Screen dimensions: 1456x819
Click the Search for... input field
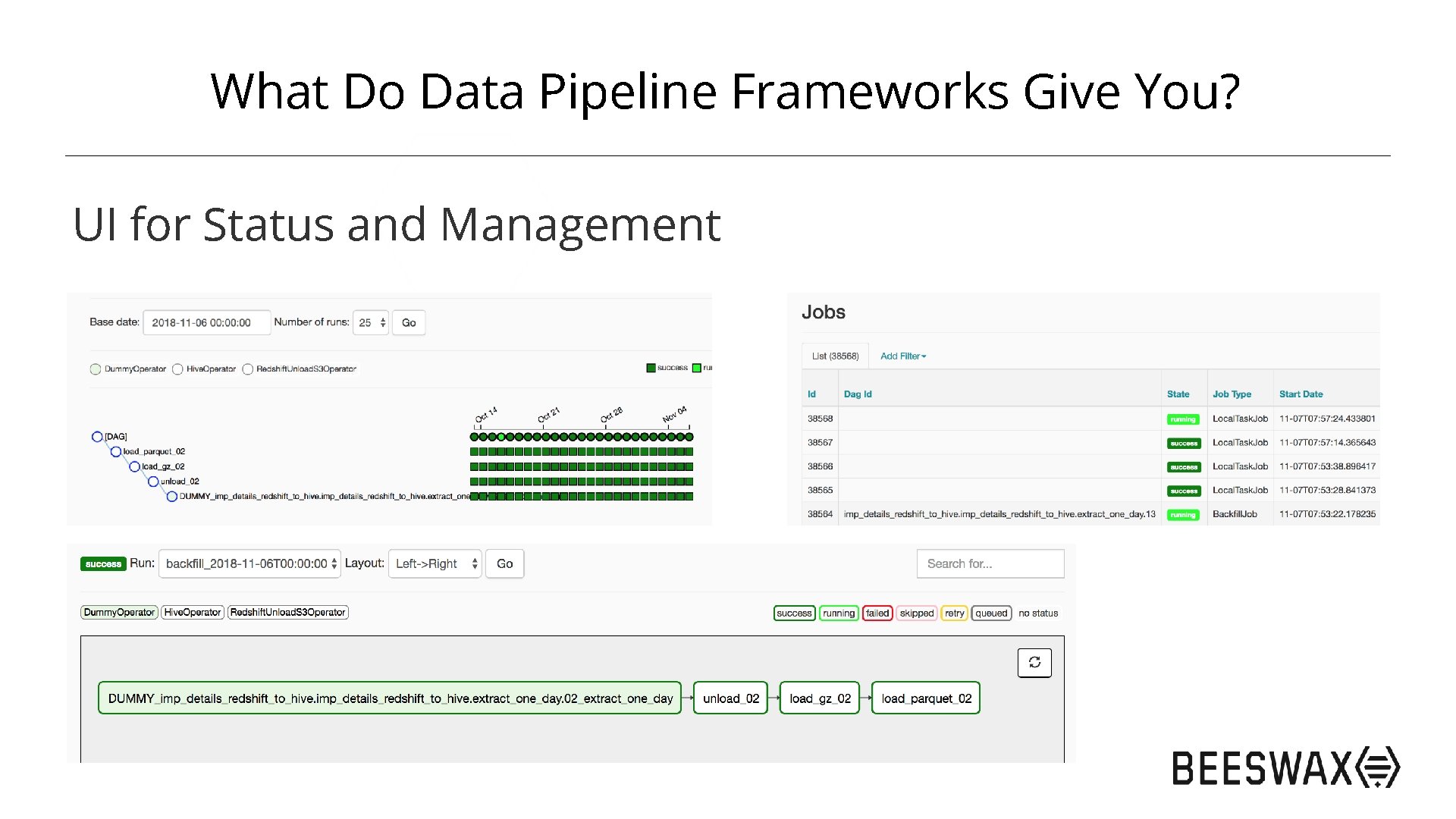(x=990, y=564)
